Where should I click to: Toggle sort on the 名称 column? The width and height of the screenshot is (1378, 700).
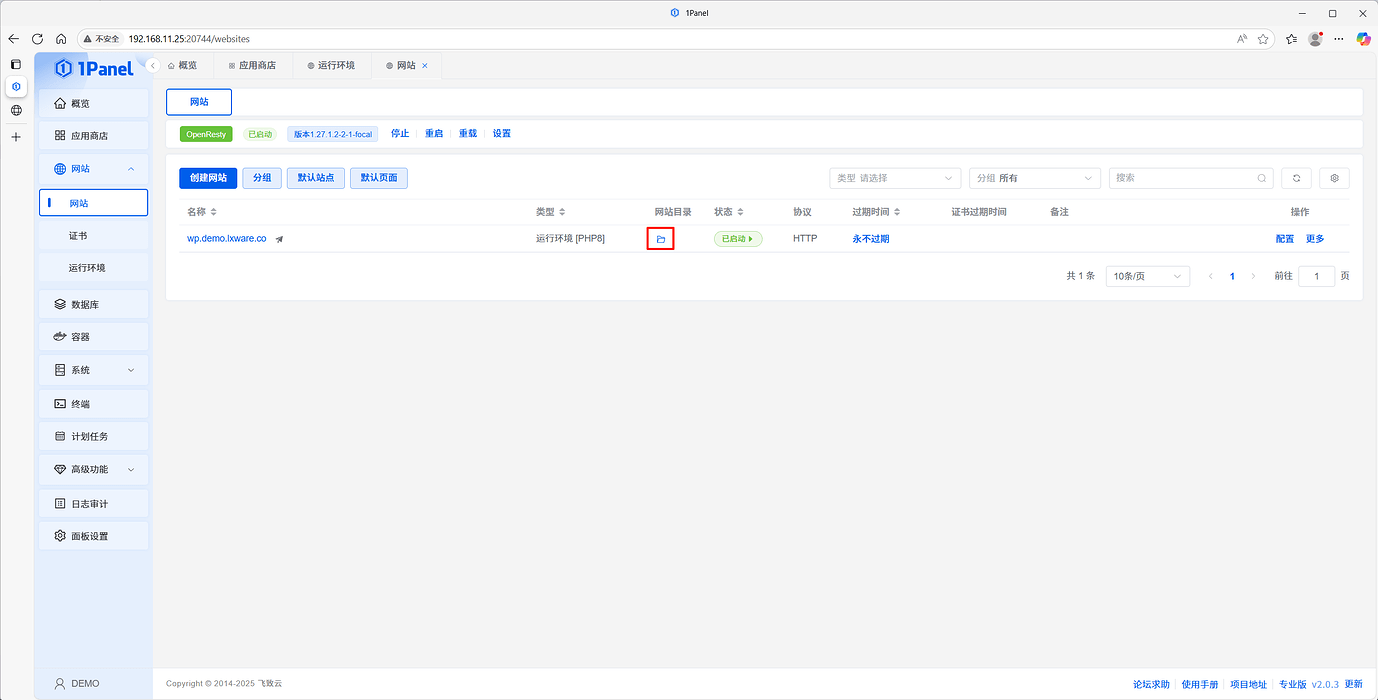click(211, 211)
